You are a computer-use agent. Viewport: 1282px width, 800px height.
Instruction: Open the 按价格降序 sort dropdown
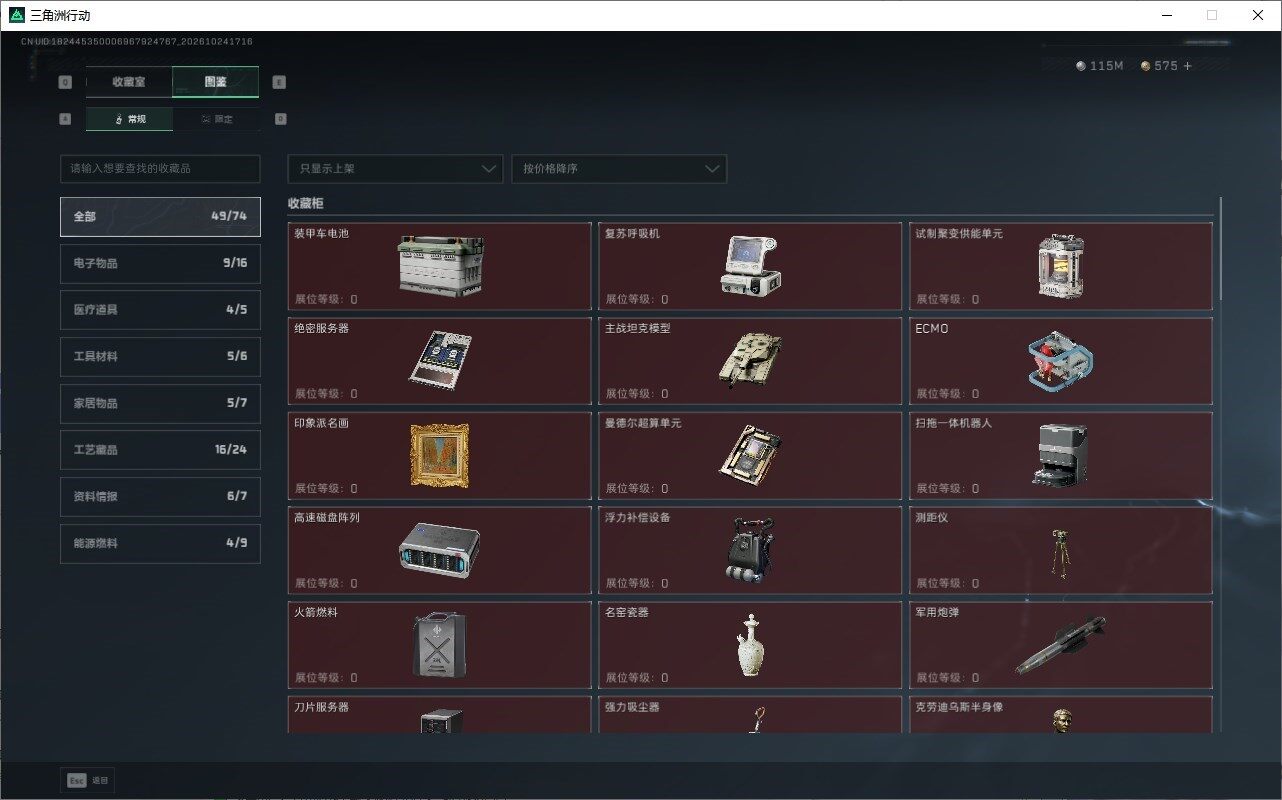coord(619,169)
